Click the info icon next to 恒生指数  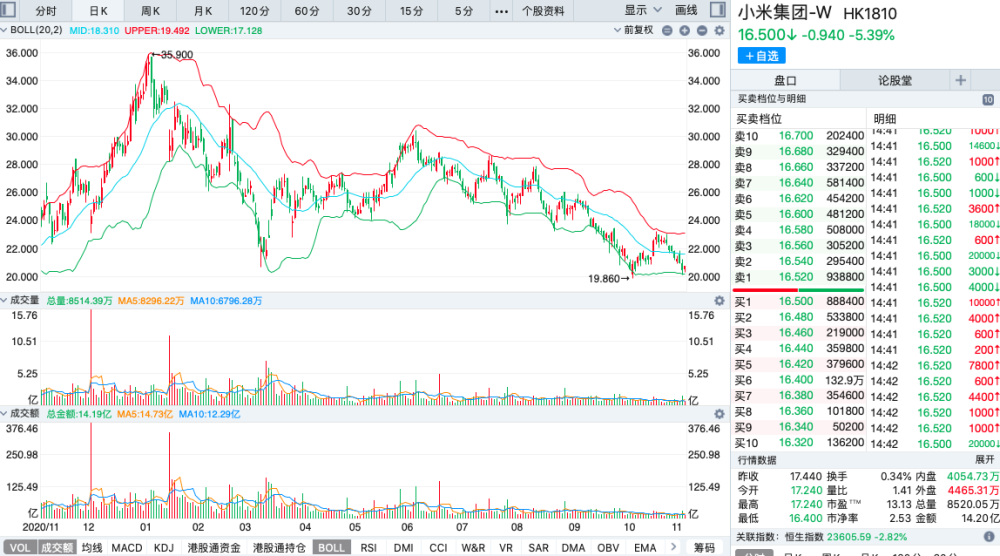pyautogui.click(x=989, y=537)
